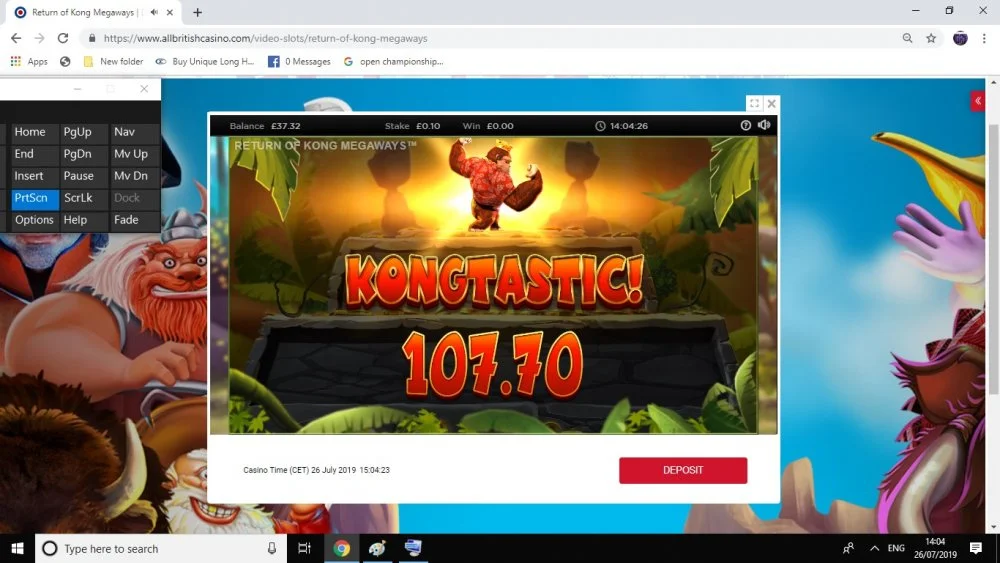
Task: Click the Pause key
Action: tap(84, 176)
